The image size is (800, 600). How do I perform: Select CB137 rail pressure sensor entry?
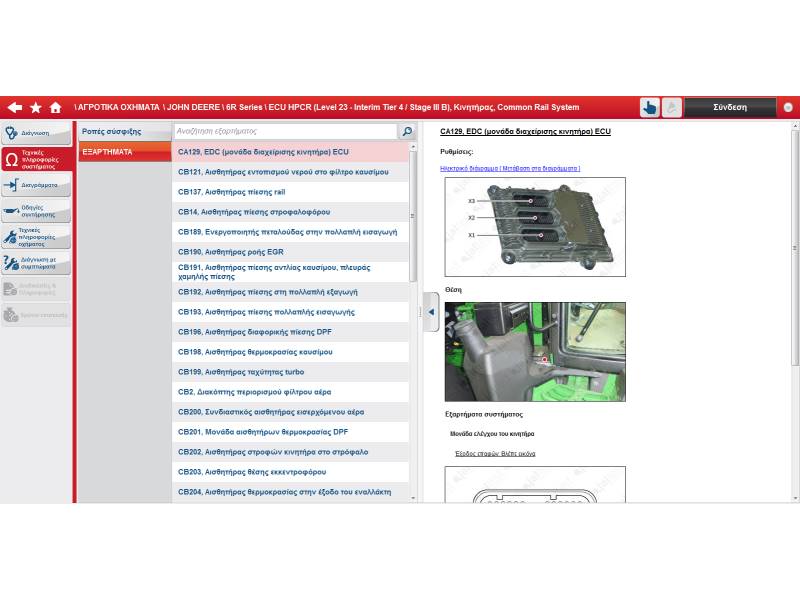click(x=290, y=192)
